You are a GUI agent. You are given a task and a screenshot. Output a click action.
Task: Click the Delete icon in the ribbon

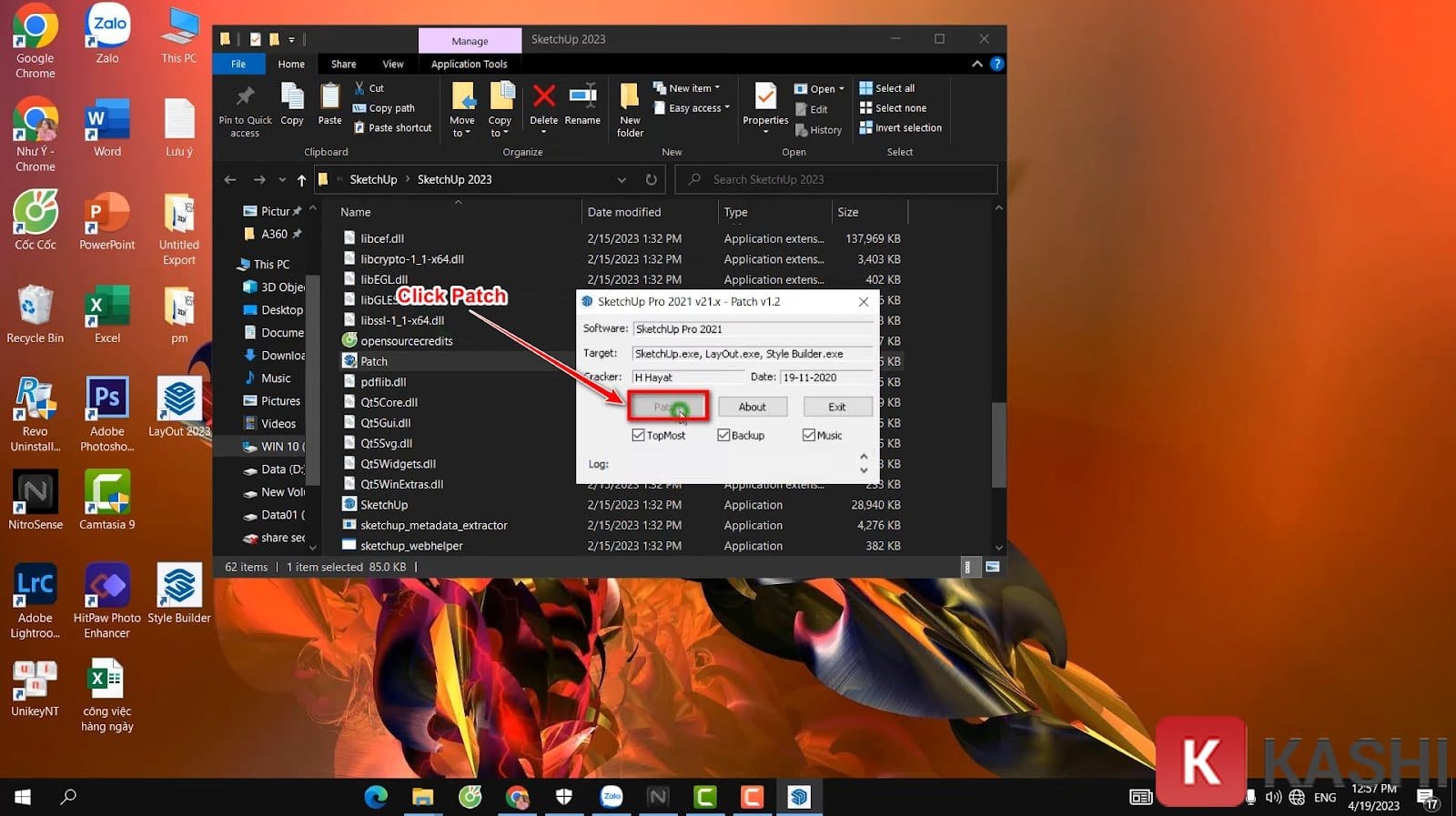pyautogui.click(x=543, y=98)
